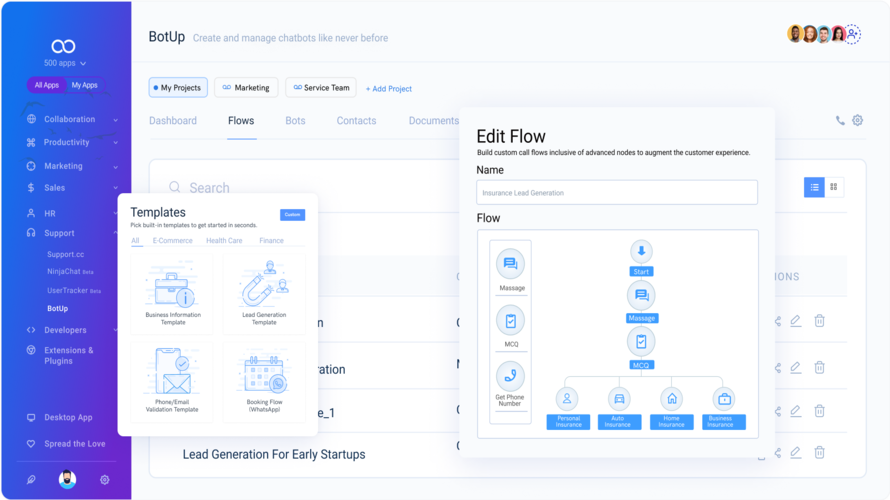Click Auto Insurance node
890x500 pixels.
[x=619, y=408]
